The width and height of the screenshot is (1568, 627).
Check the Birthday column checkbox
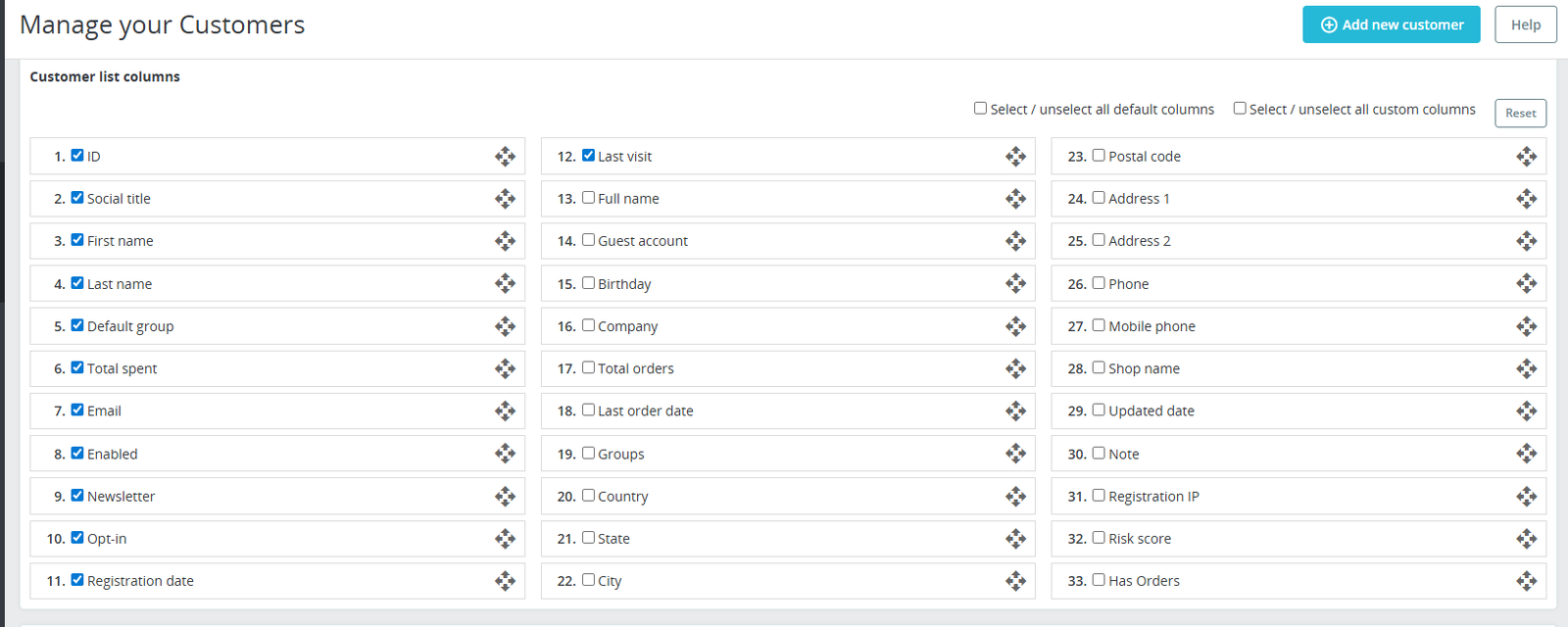pos(588,282)
